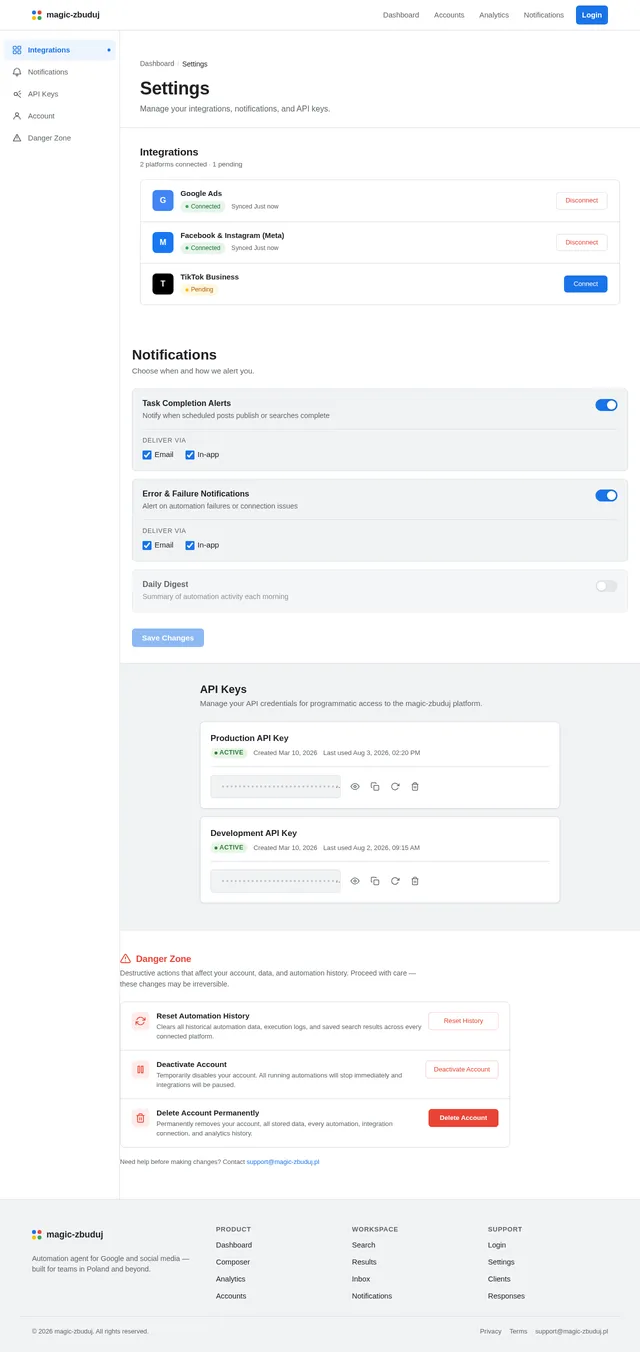Open Results link in footer Workspace

pyautogui.click(x=364, y=1262)
